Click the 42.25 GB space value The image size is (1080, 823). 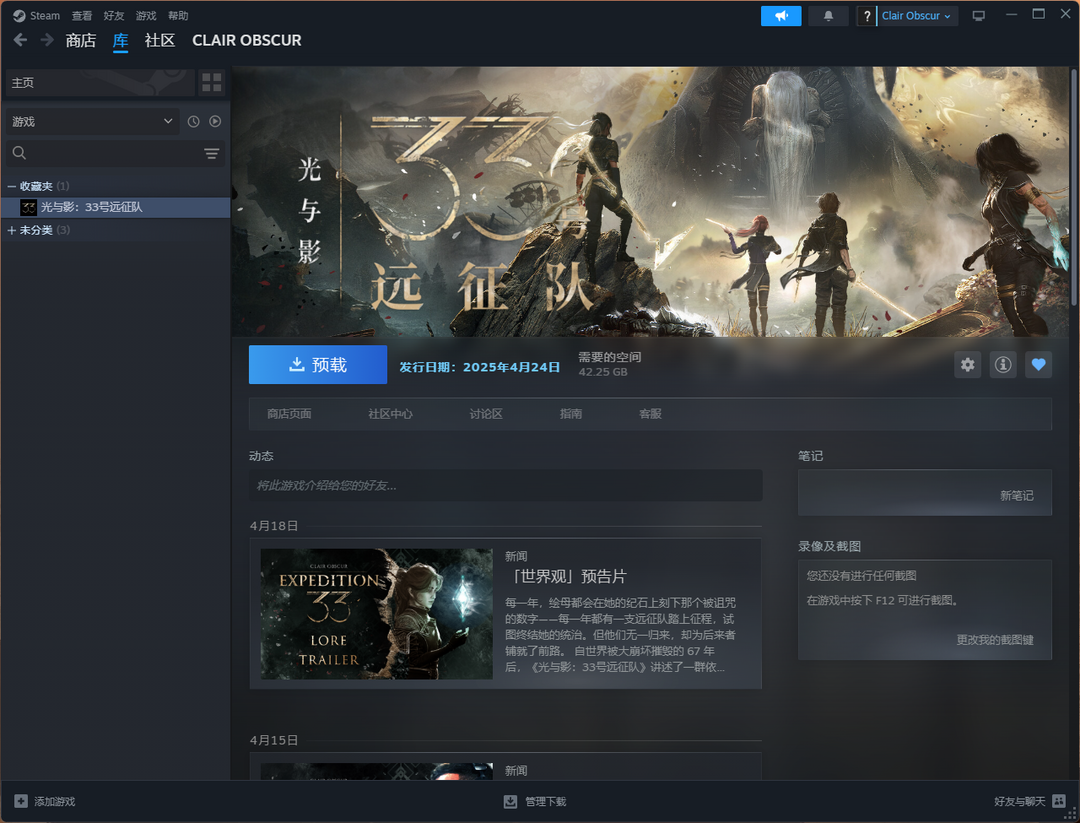tap(603, 372)
